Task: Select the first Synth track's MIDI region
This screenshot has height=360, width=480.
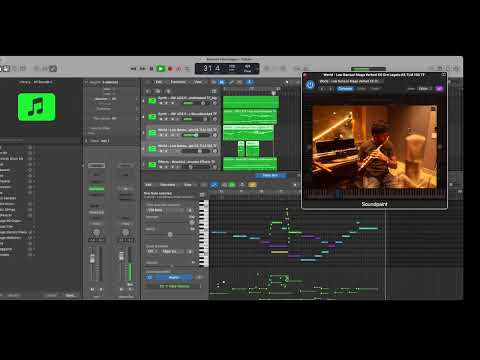Action: point(251,102)
